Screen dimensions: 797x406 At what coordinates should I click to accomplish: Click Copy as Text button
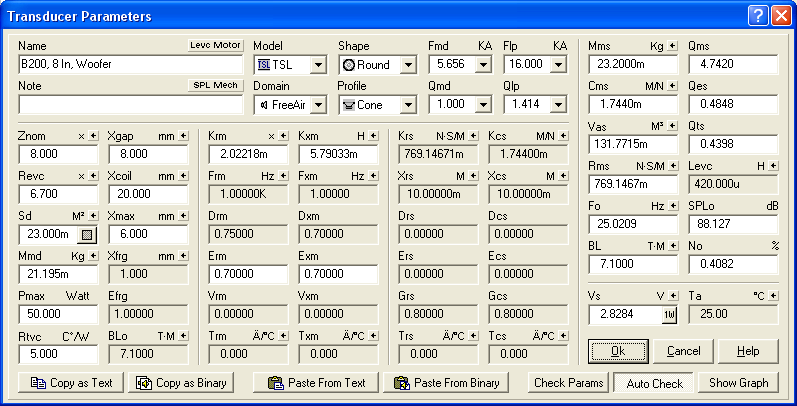coord(71,383)
